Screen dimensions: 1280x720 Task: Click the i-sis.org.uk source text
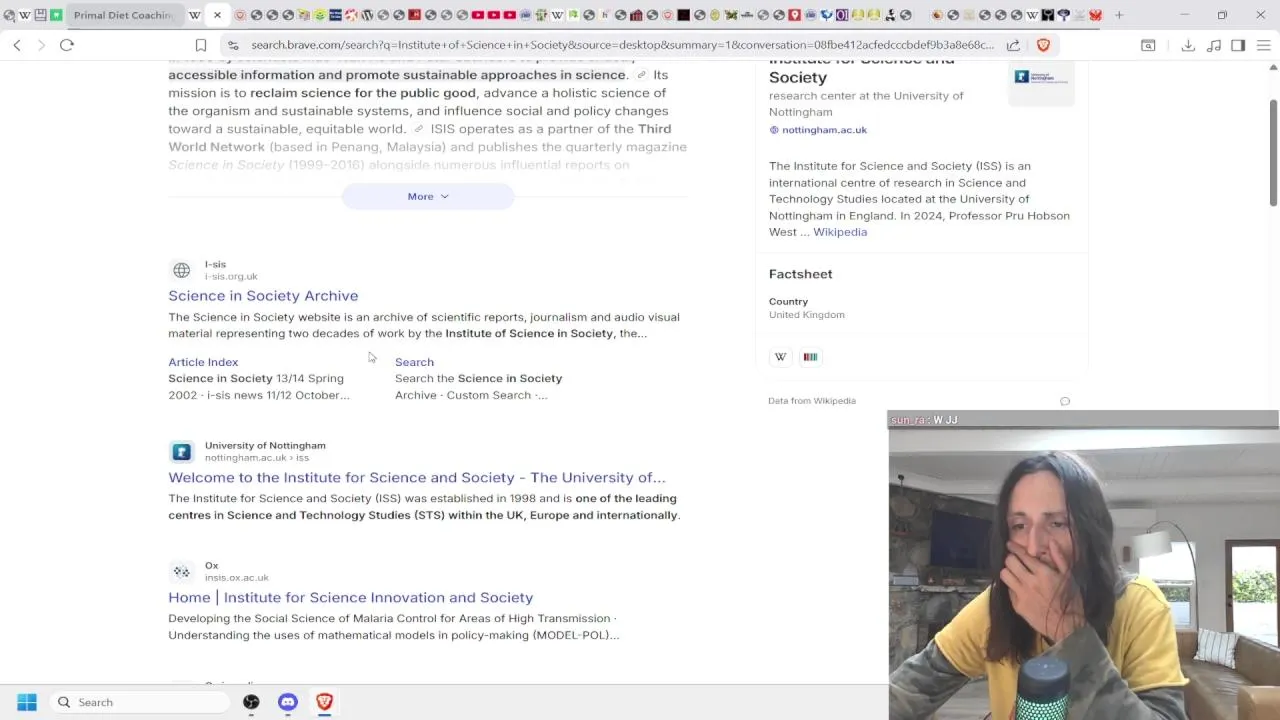coord(231,277)
